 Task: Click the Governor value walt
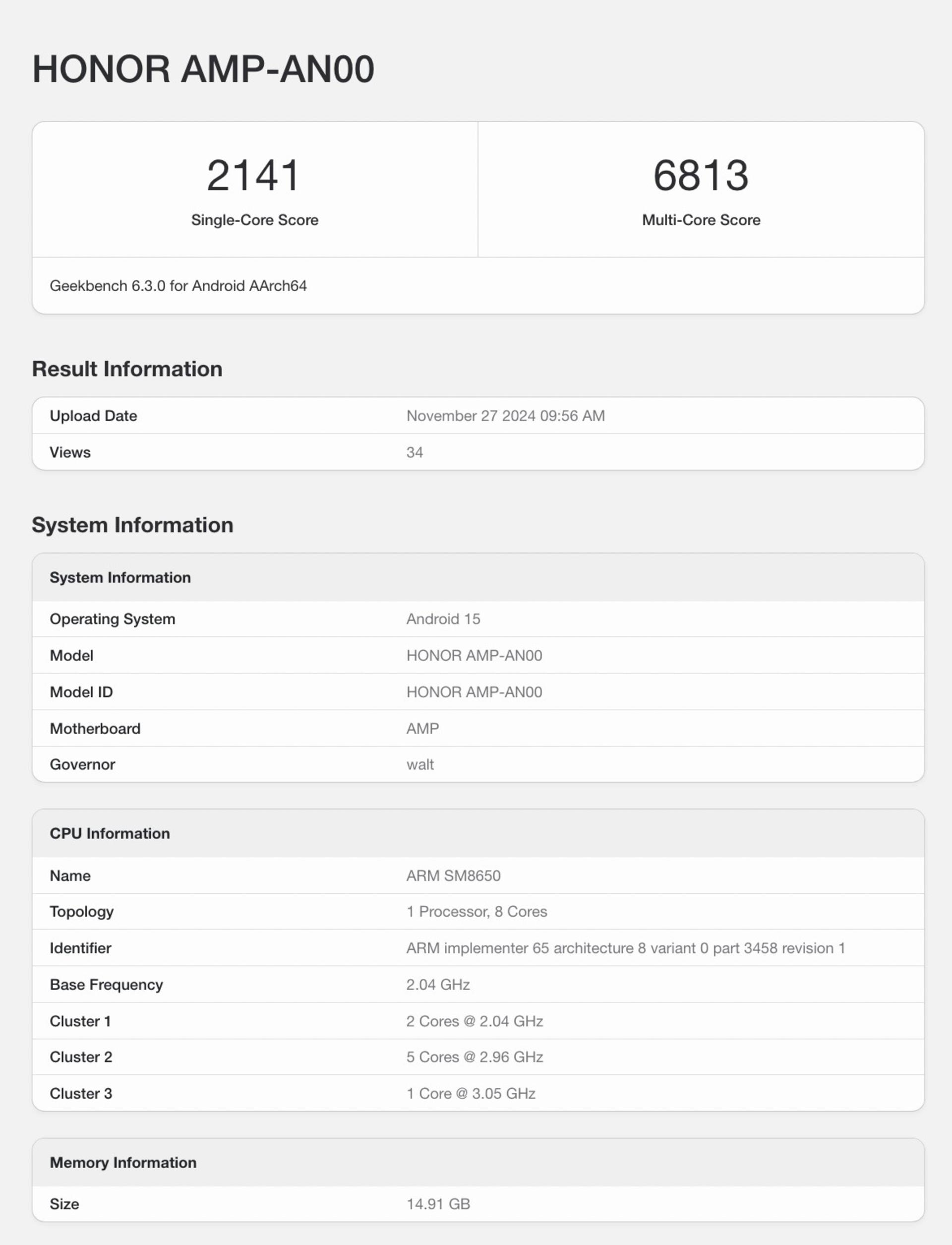click(x=420, y=764)
